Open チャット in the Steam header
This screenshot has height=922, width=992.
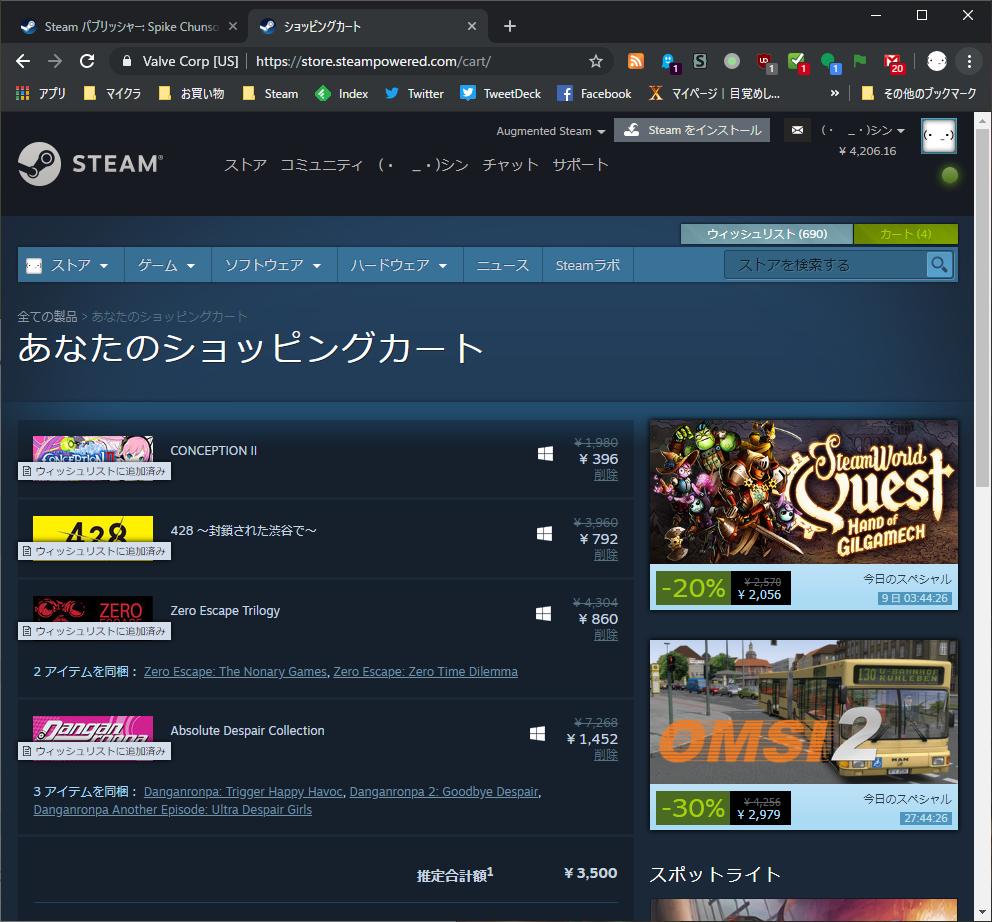point(510,165)
